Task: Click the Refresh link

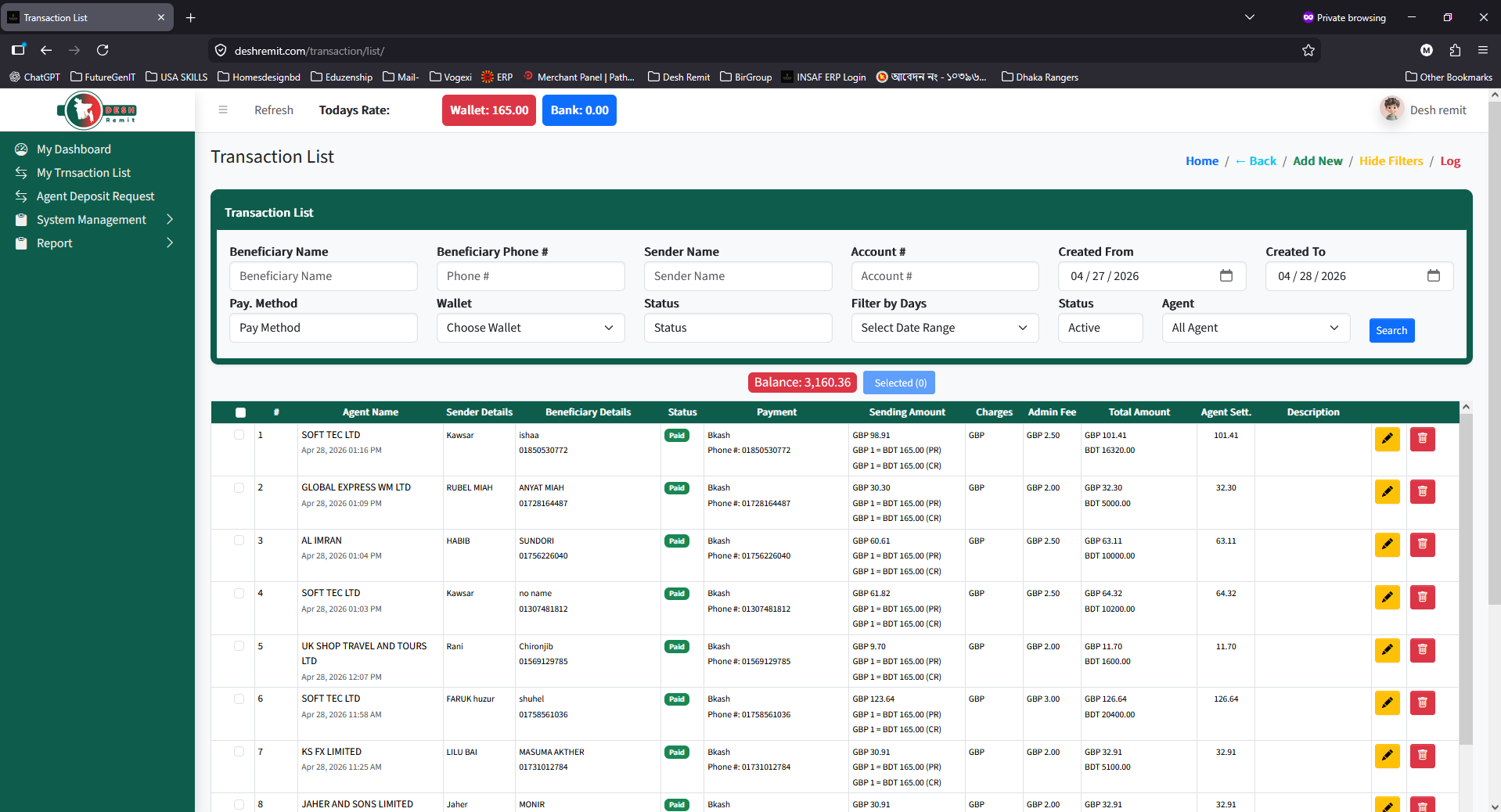Action: point(274,110)
